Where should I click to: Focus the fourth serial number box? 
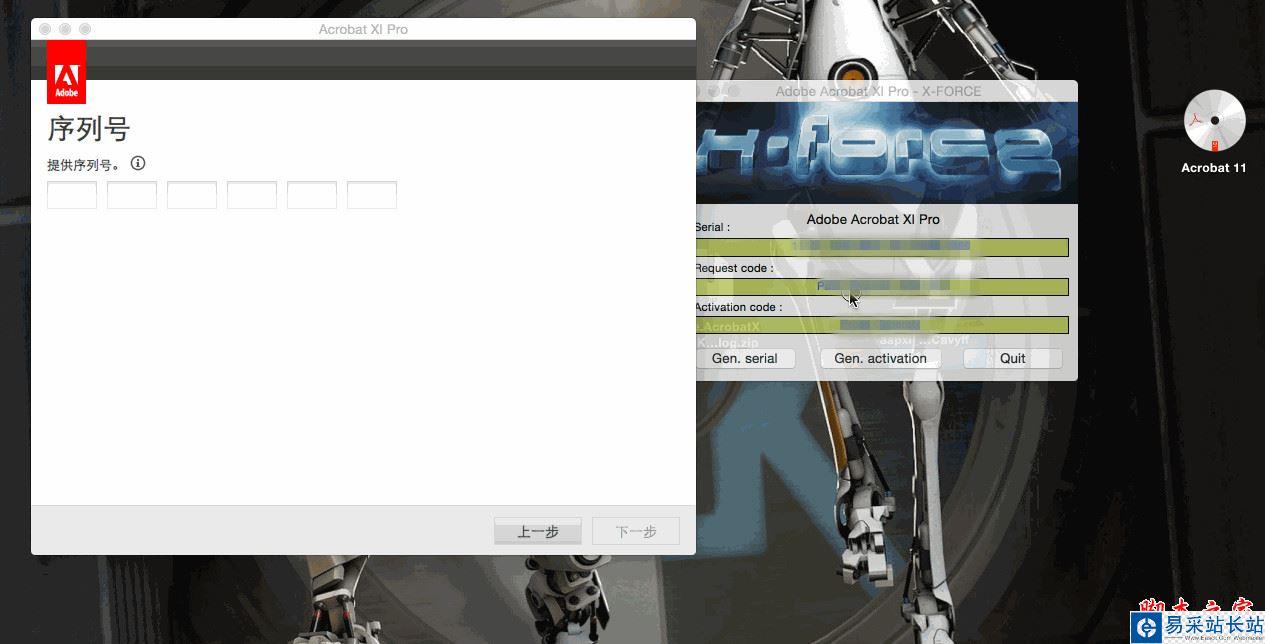pyautogui.click(x=252, y=195)
